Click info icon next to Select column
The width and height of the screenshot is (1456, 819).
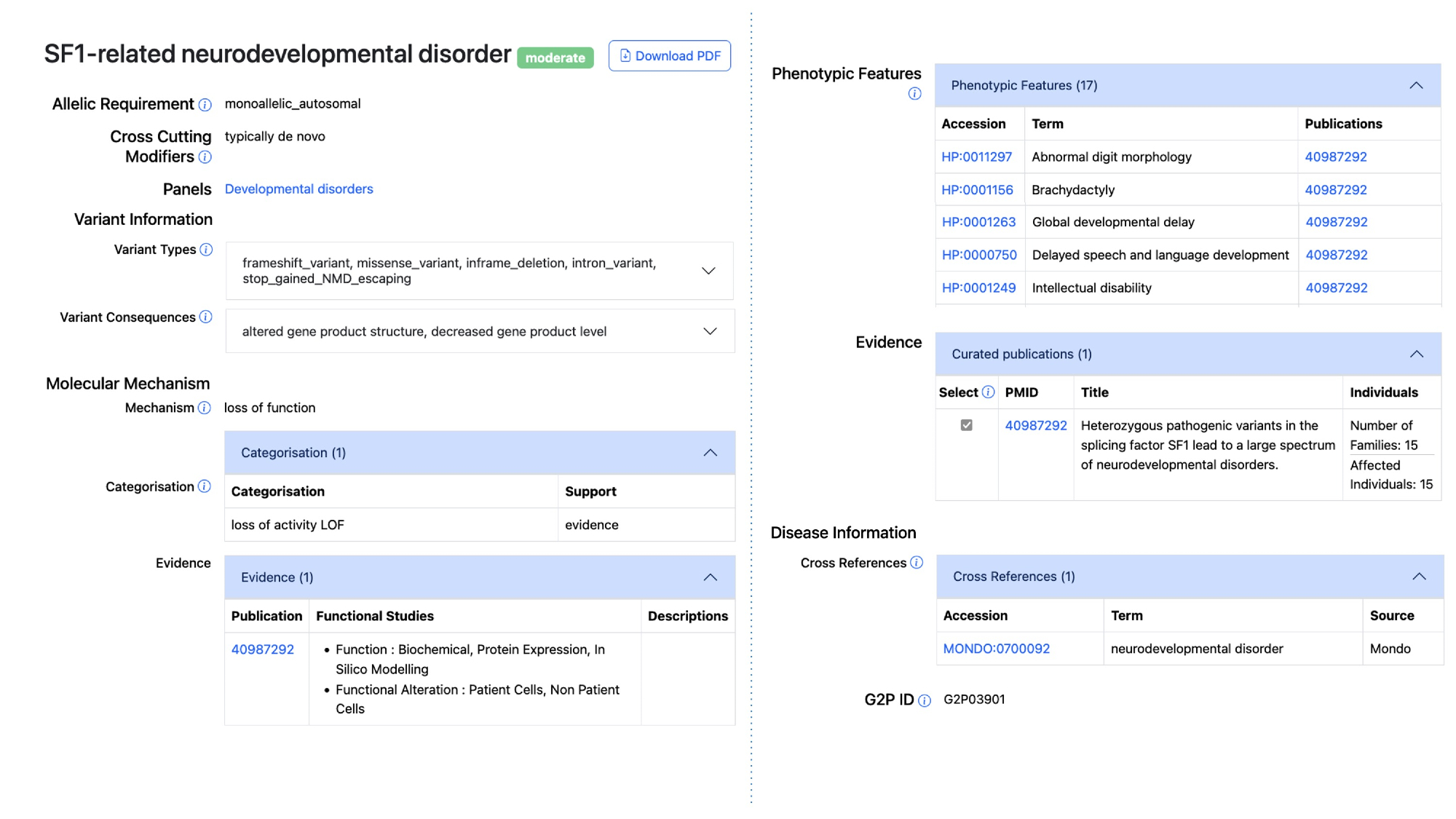[988, 392]
